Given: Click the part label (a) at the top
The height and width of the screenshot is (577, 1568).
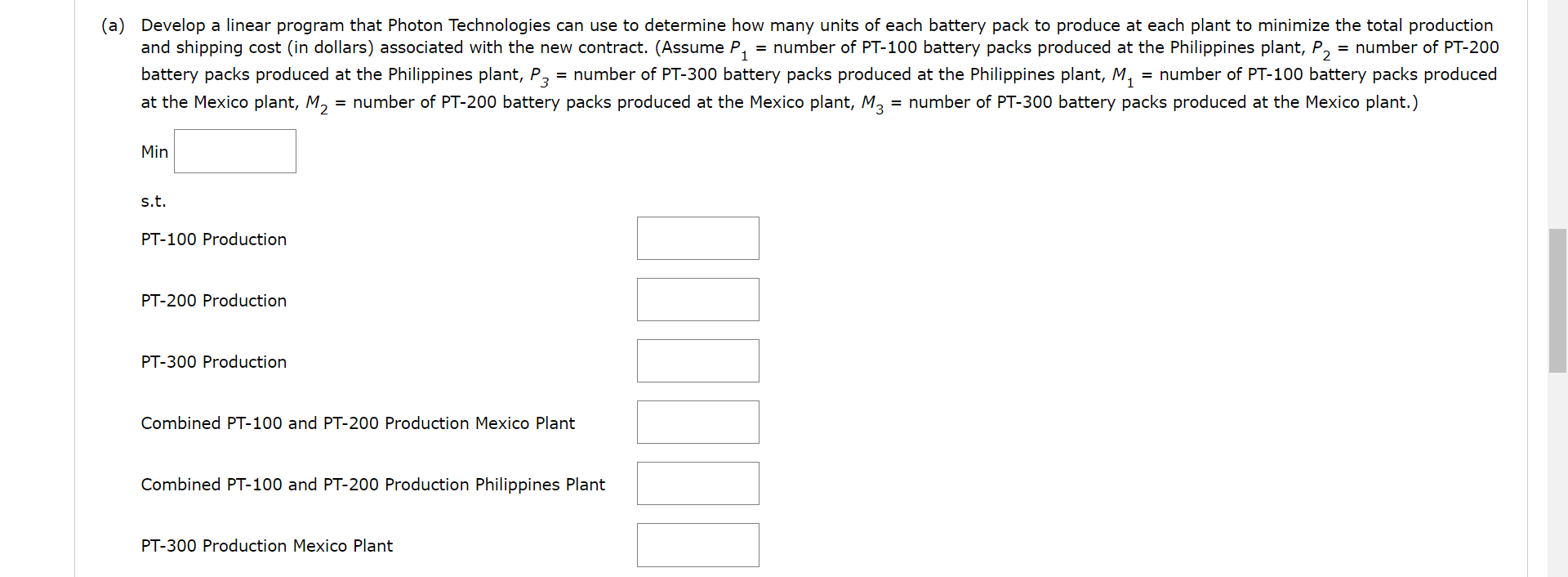Looking at the screenshot, I should pyautogui.click(x=114, y=25).
